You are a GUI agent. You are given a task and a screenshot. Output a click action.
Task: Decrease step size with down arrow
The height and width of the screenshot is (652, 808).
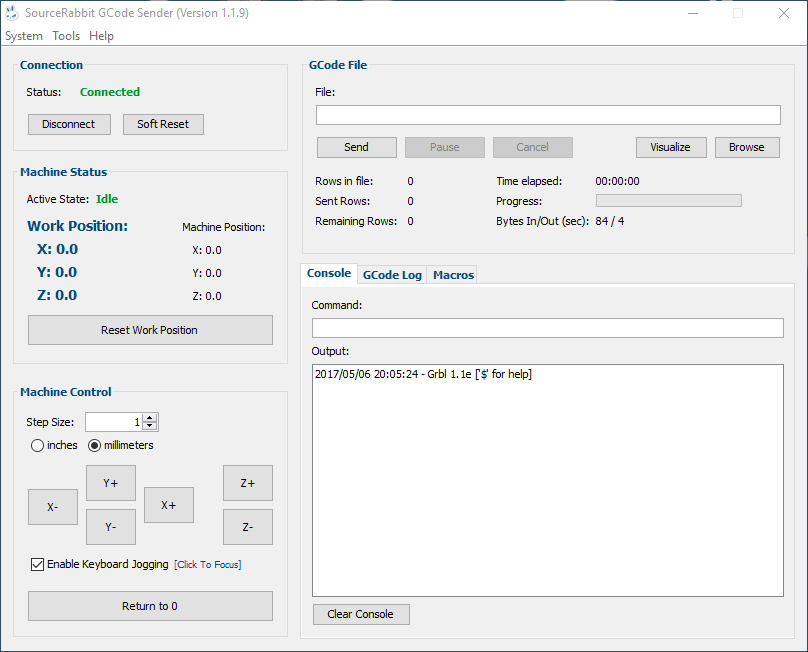click(x=150, y=426)
